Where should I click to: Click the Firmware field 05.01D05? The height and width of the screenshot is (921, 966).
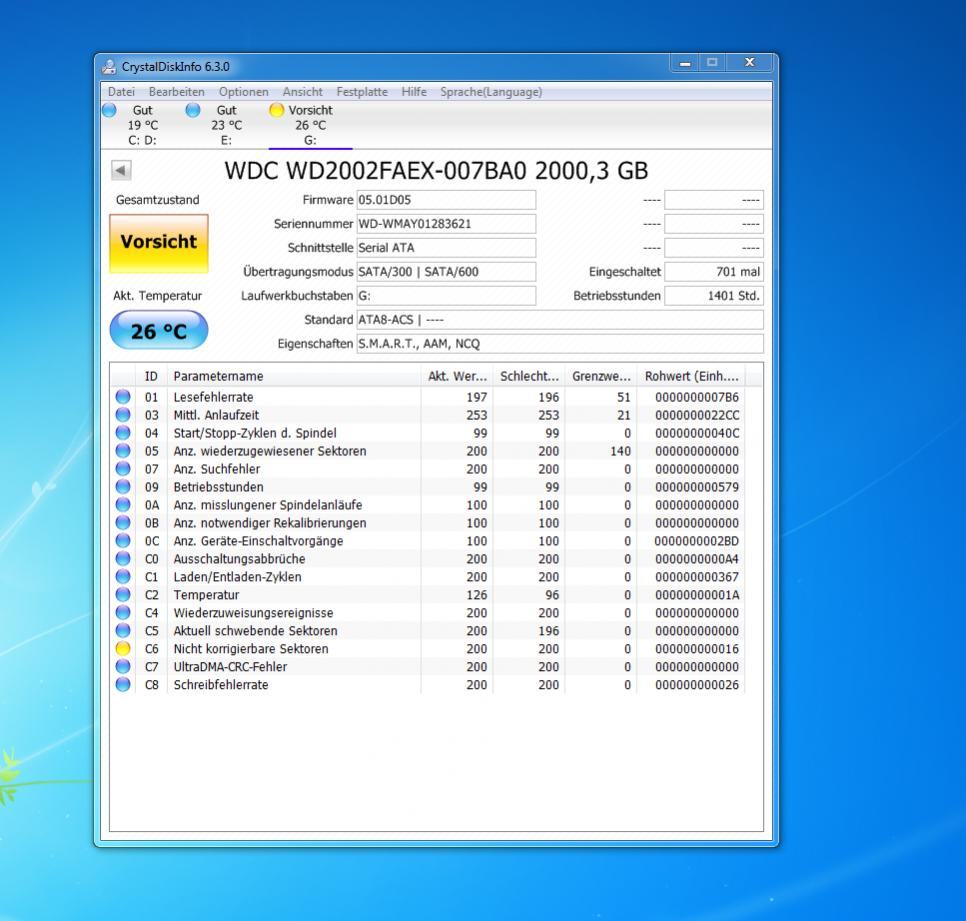point(446,200)
